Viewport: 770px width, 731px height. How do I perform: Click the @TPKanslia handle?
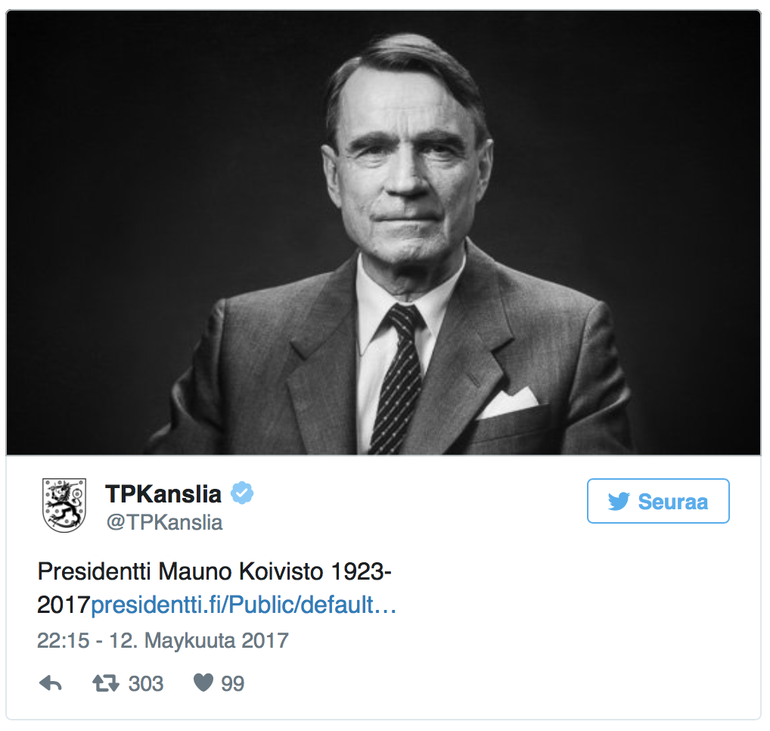point(165,522)
